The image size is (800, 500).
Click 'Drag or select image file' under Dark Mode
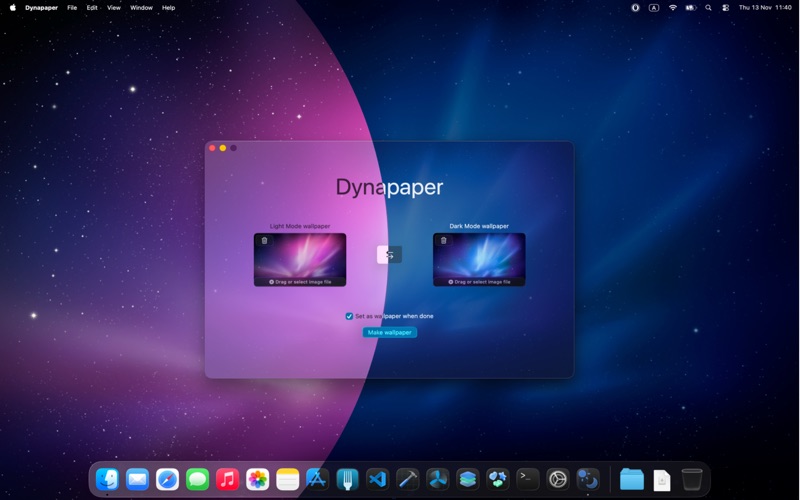tap(479, 282)
